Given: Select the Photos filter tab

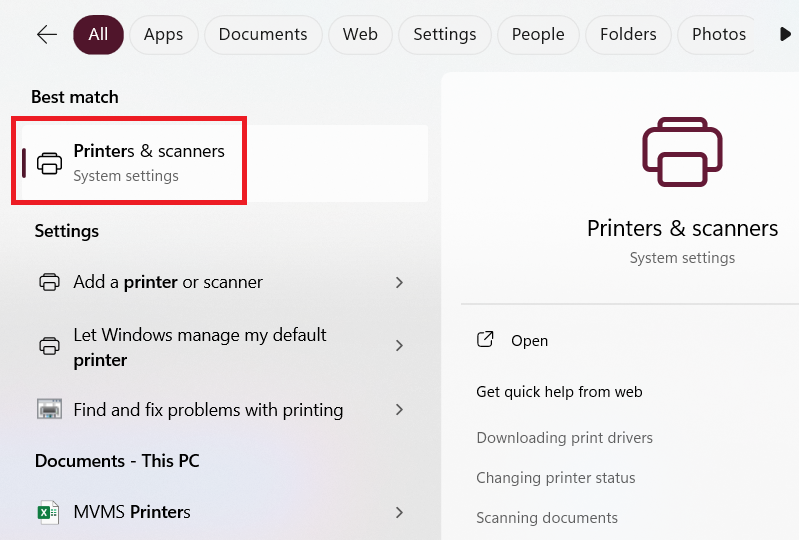Looking at the screenshot, I should pos(718,35).
